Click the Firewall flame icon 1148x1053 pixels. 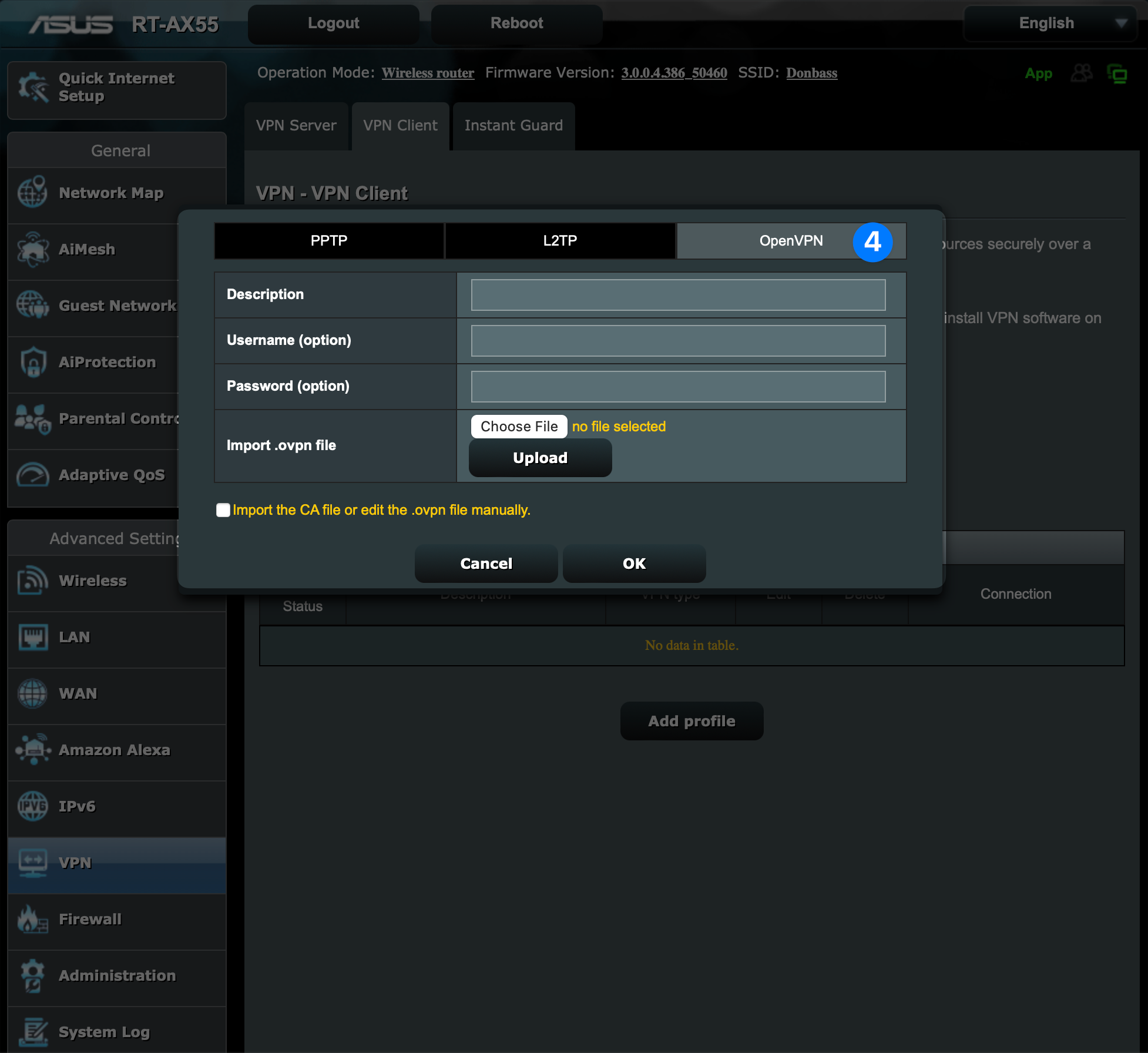point(32,919)
